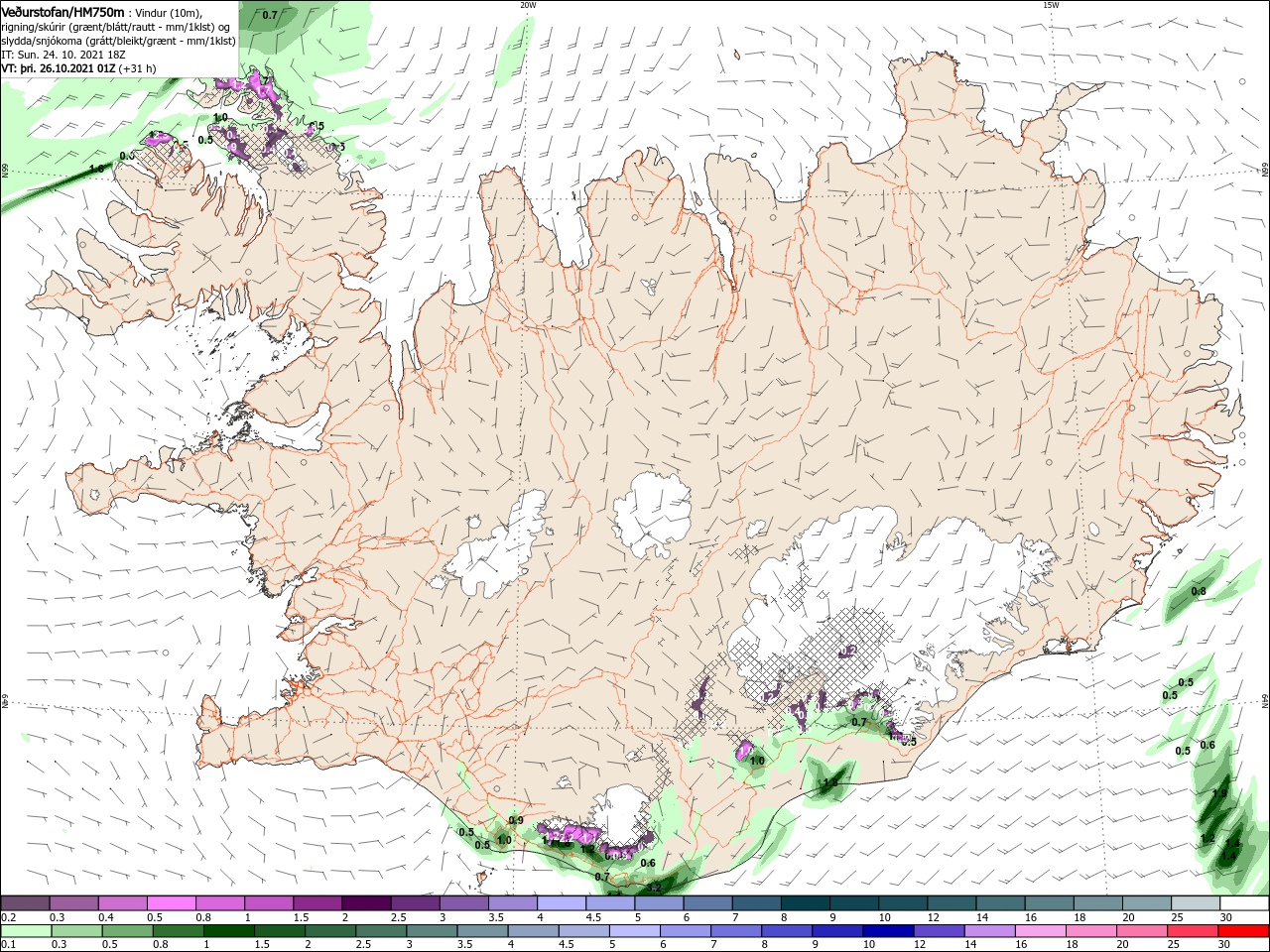Pick indigo 12 swatch in bottom legend row

pos(939,931)
